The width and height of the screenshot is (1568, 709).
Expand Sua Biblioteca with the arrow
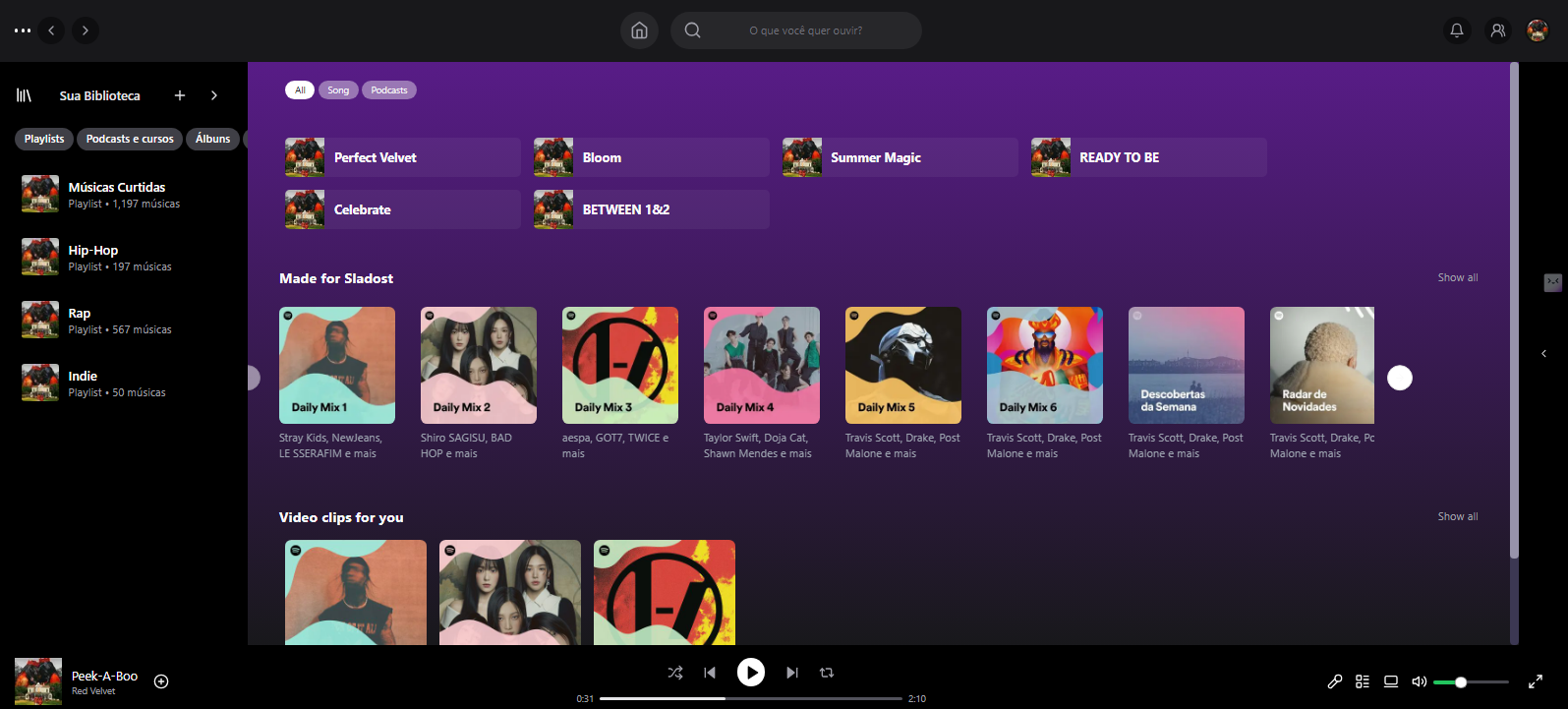pyautogui.click(x=214, y=95)
